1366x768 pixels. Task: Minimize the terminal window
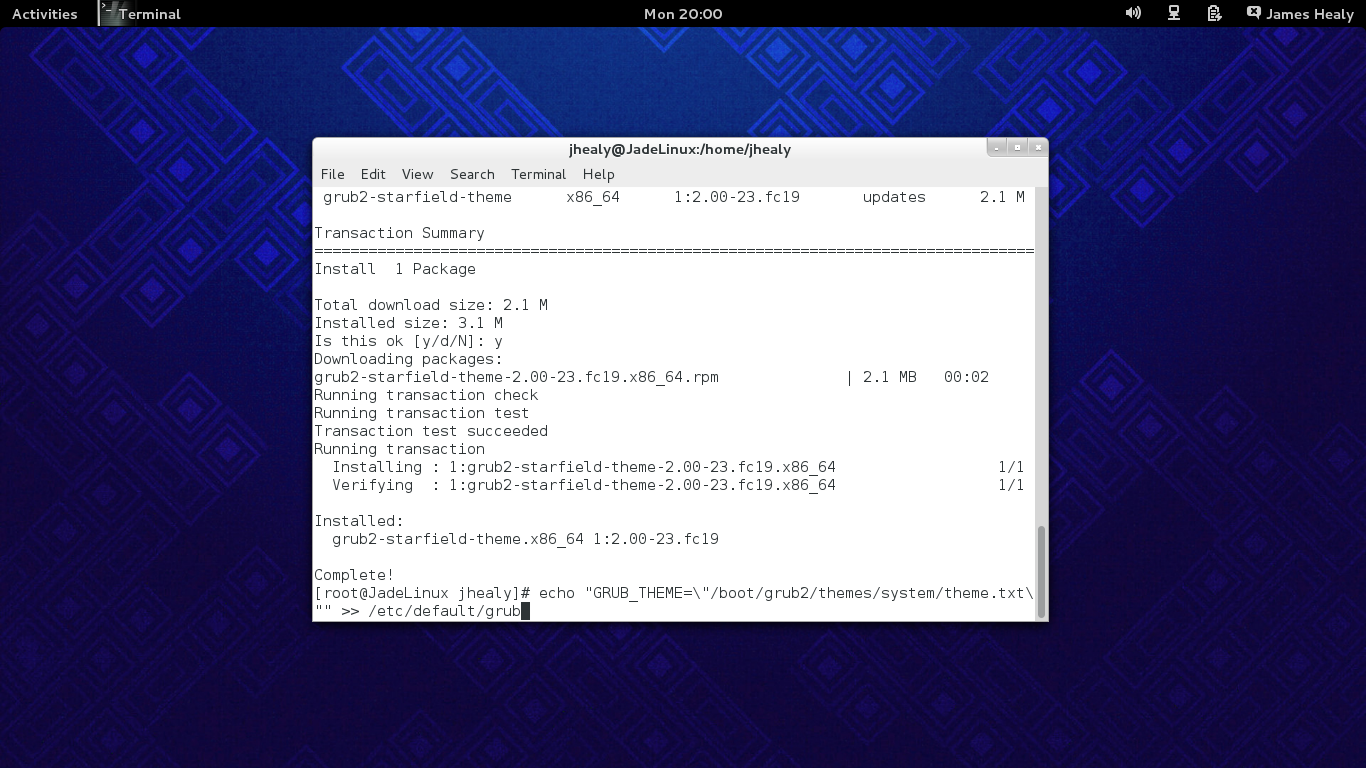pyautogui.click(x=997, y=148)
